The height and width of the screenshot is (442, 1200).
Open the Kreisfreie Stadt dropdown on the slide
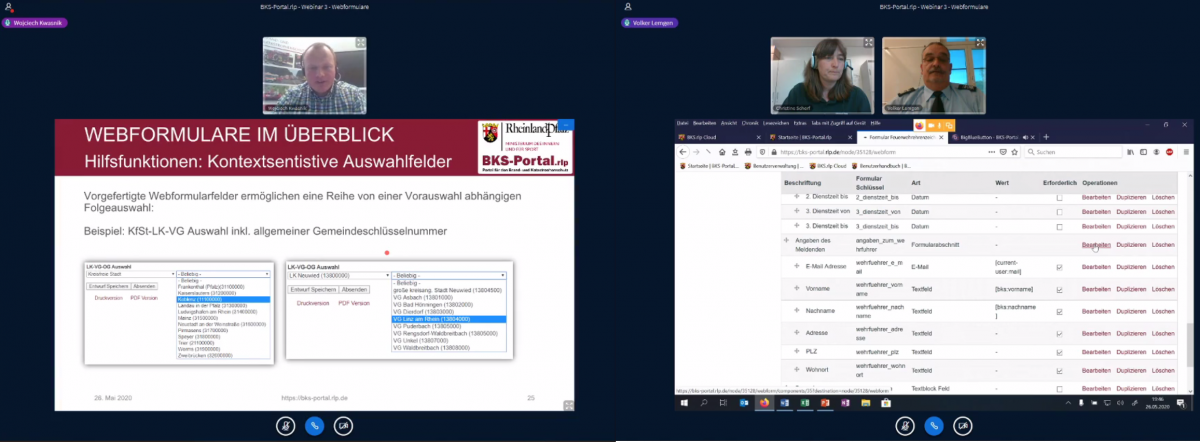130,273
